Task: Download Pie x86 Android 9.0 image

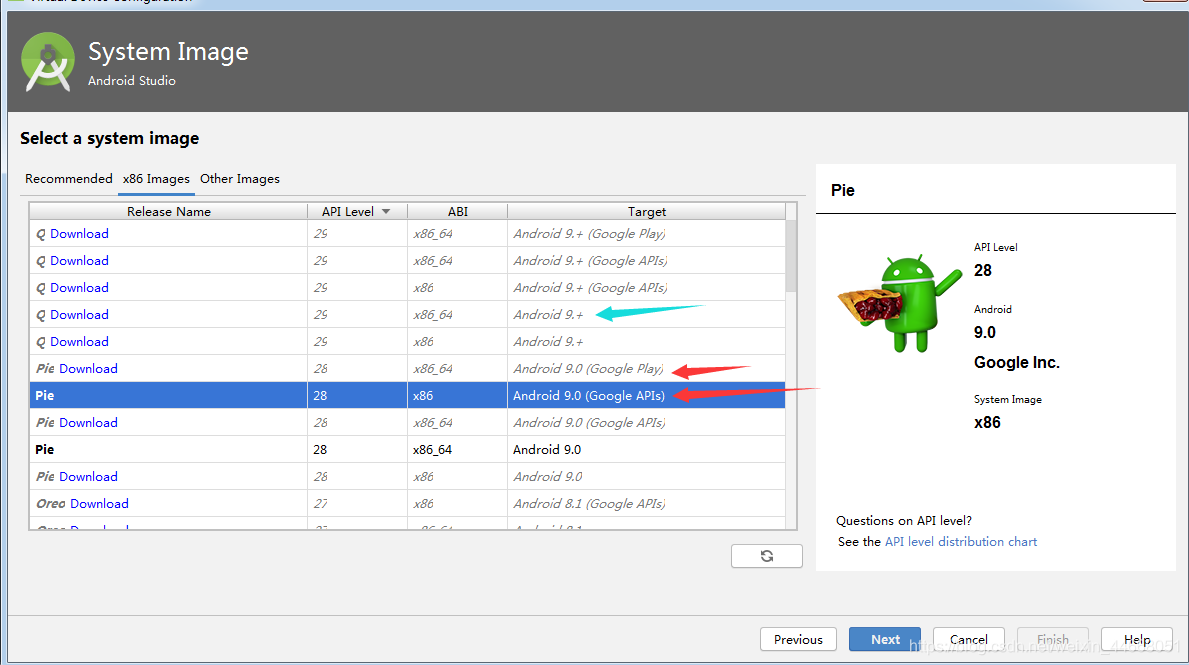Action: coord(88,477)
